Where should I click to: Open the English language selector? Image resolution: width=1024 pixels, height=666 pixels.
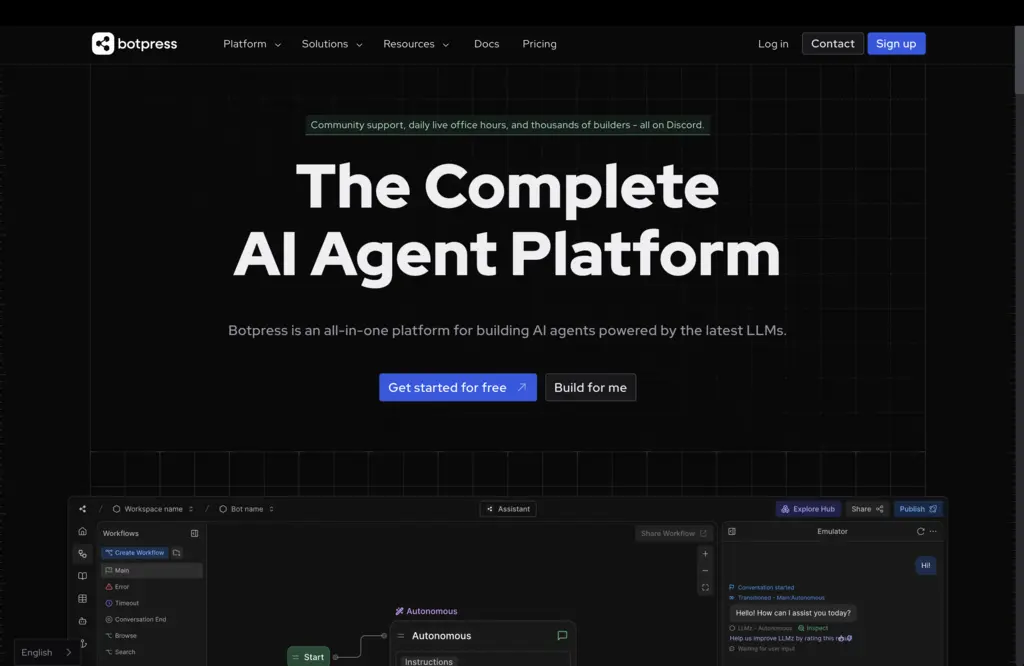[x=46, y=652]
